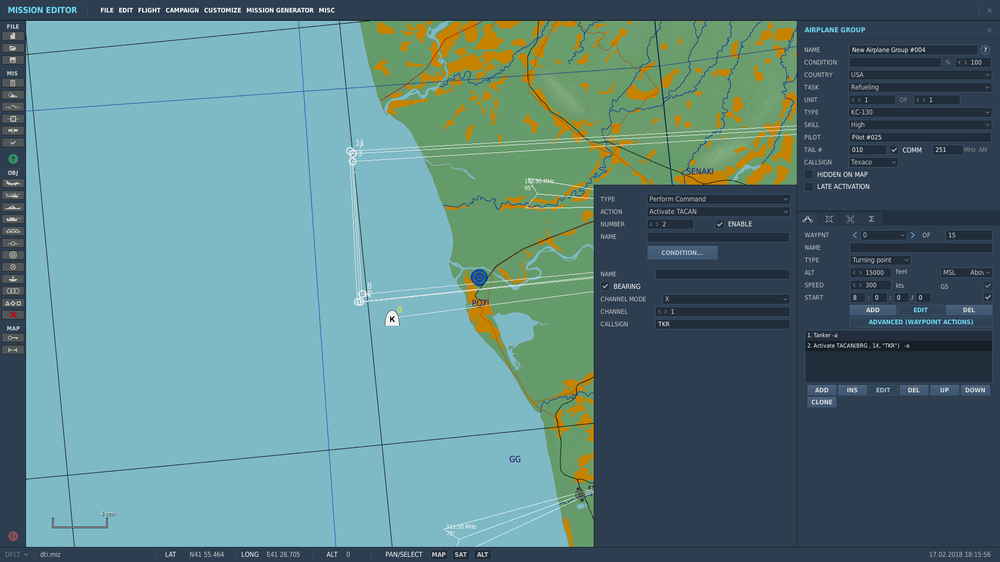Open the MISSION GENERATOR menu
The height and width of the screenshot is (562, 1000).
point(279,10)
